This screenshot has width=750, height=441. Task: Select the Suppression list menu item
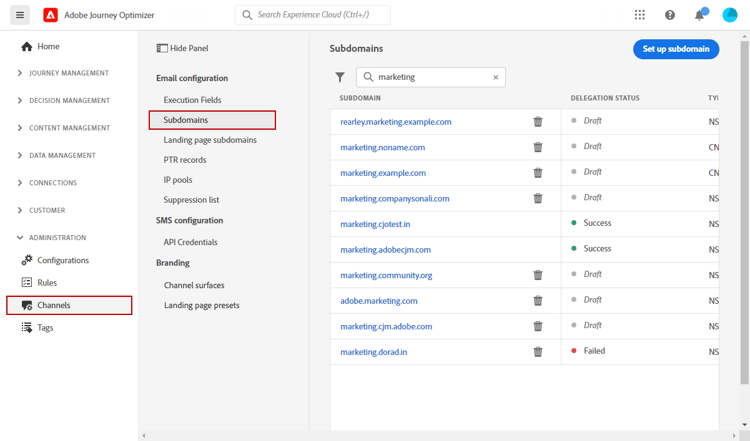coord(191,200)
